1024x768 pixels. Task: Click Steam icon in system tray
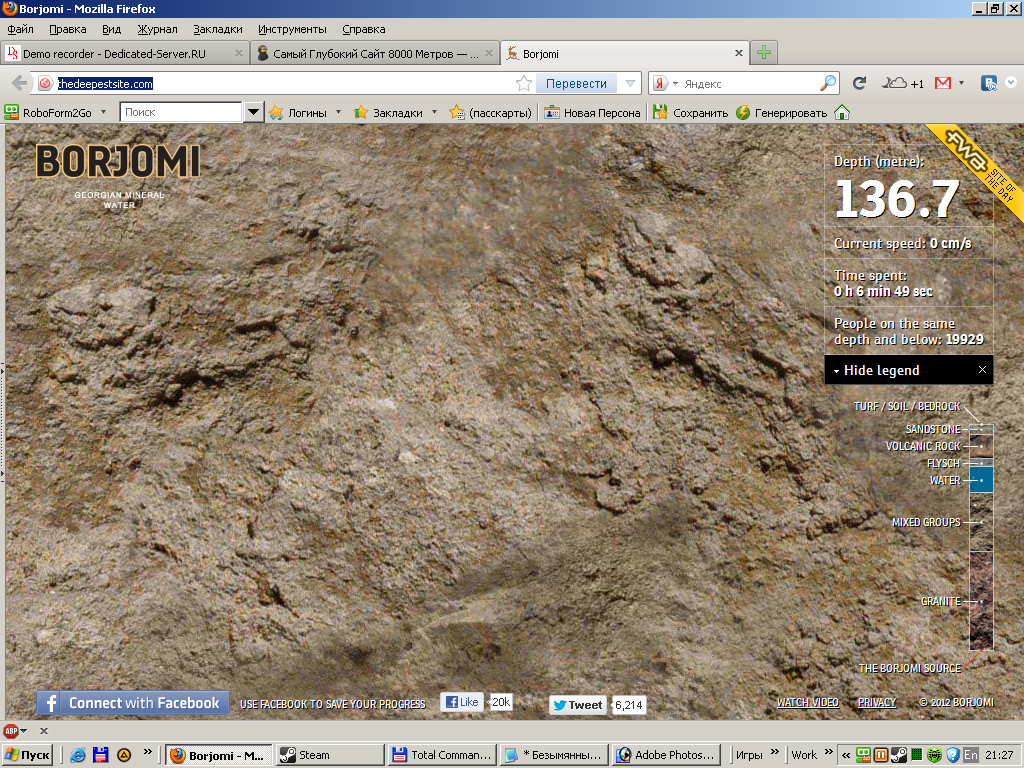(x=899, y=755)
